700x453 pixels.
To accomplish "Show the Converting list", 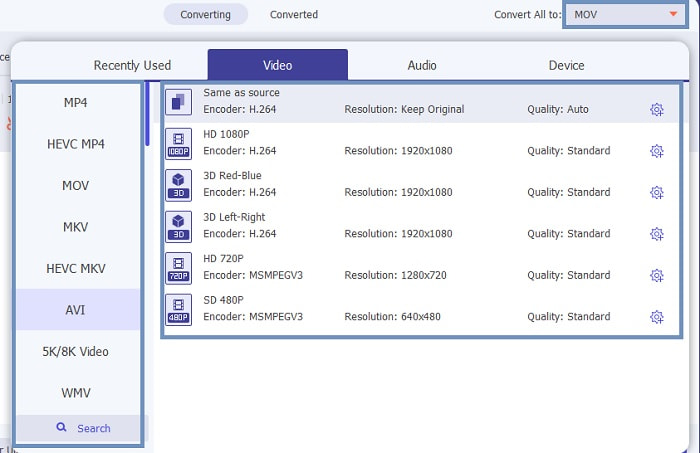I will (x=205, y=14).
